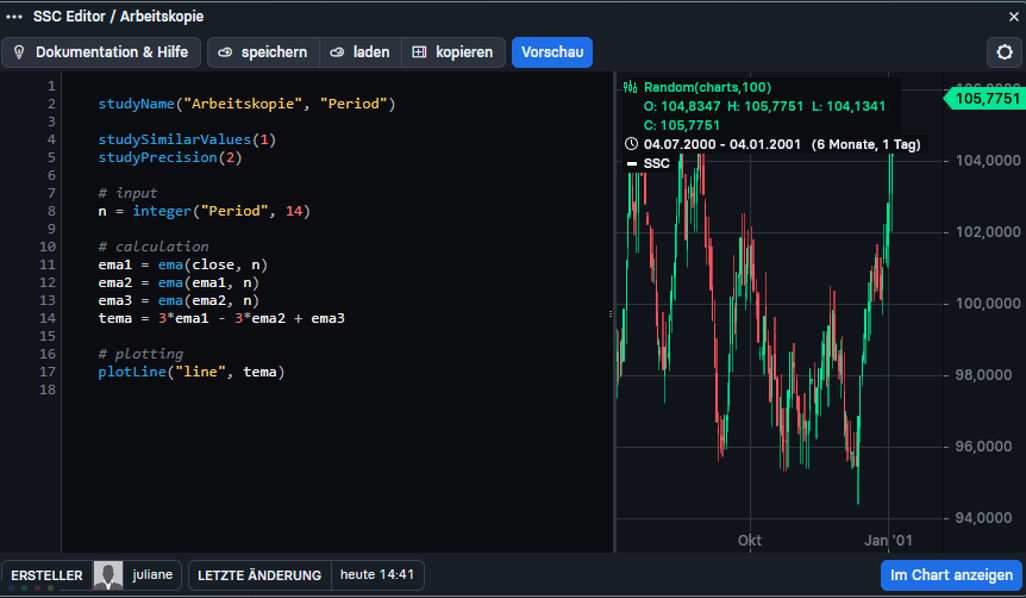Place cursor in studyName code line
Screen dimensions: 1026x598
[x=247, y=103]
